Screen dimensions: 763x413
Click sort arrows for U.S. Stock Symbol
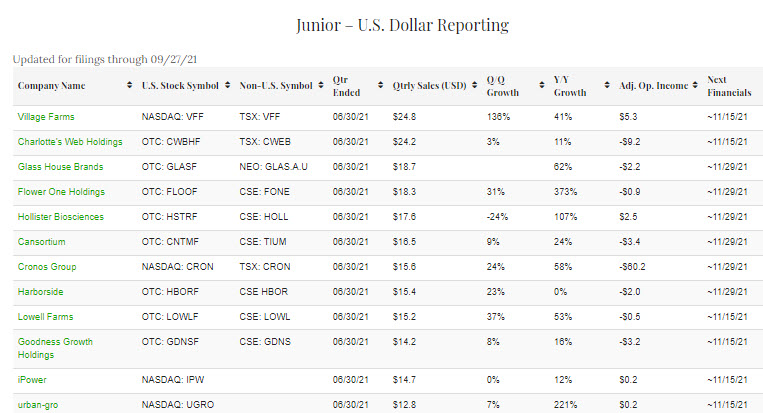[x=228, y=86]
